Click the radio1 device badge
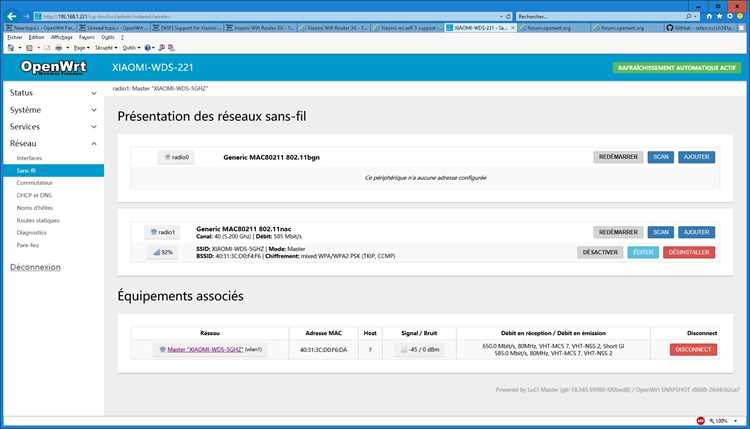The image size is (750, 429). point(163,232)
